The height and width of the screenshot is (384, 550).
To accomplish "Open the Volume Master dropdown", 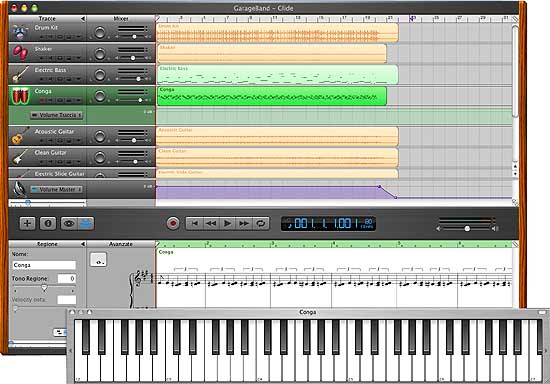I will pyautogui.click(x=57, y=189).
